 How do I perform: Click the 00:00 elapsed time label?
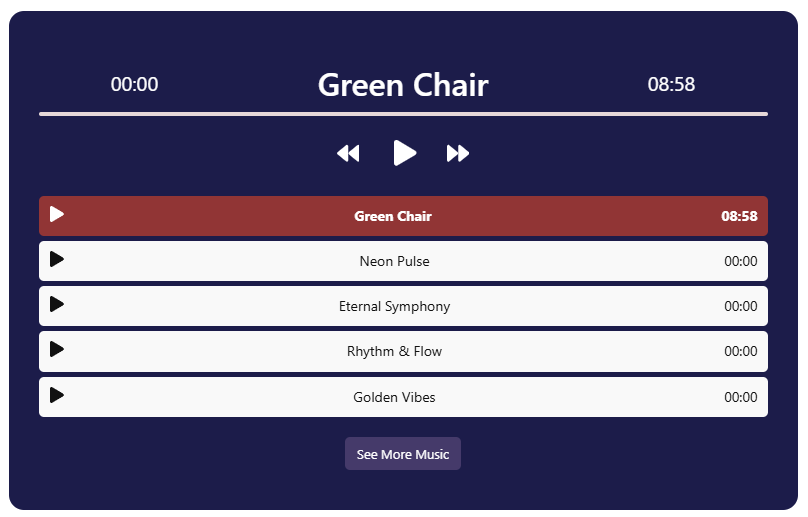click(134, 85)
